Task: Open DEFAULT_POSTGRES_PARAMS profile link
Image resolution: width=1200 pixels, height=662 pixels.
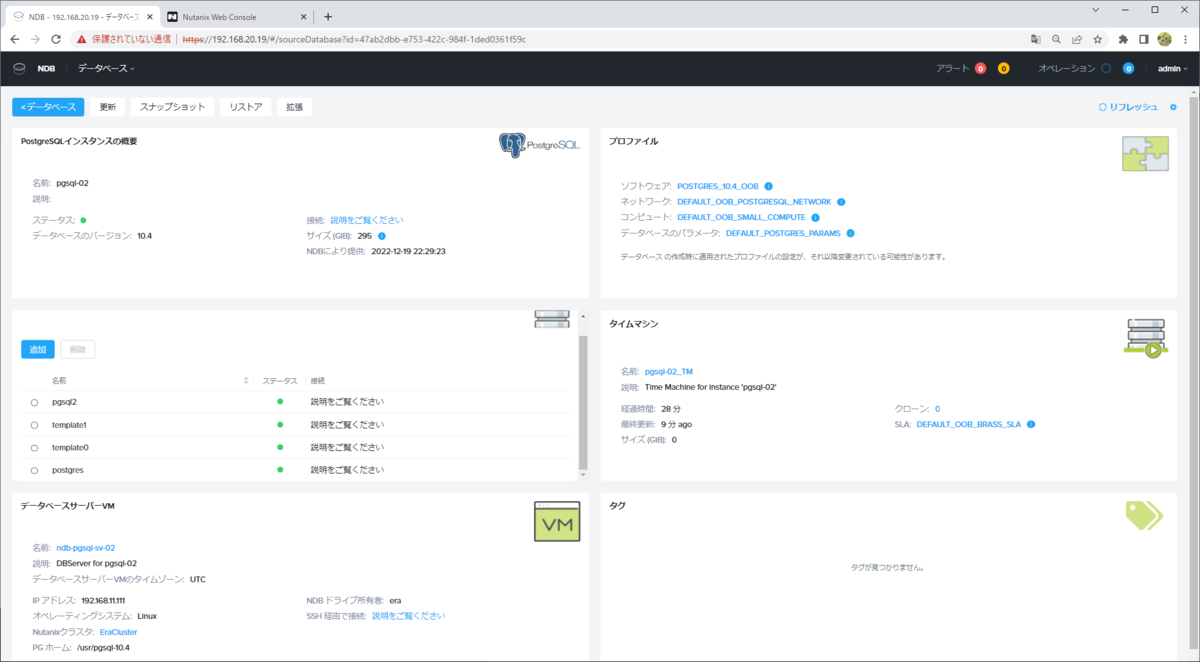Action: point(783,233)
